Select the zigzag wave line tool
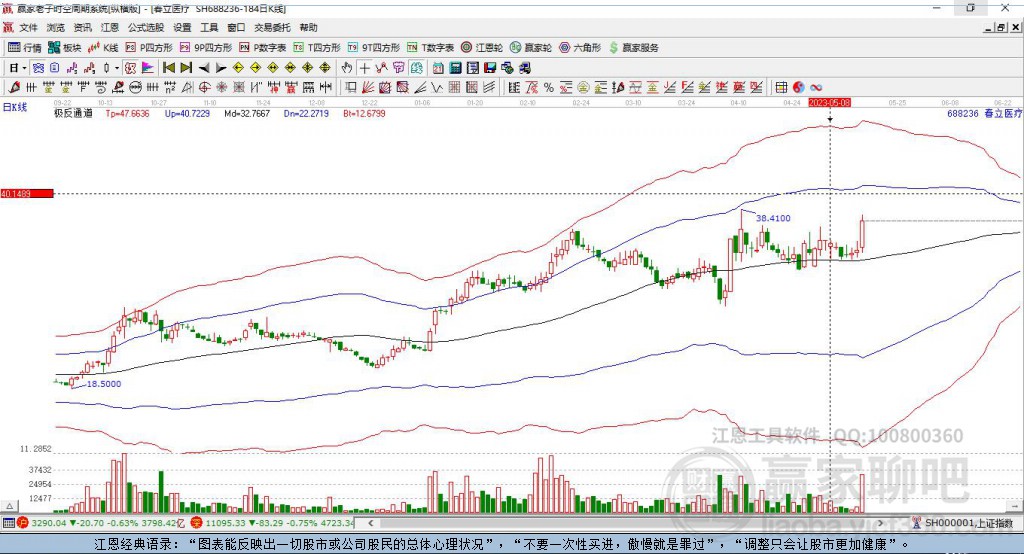Viewport: 1024px width, 554px height. (437, 88)
